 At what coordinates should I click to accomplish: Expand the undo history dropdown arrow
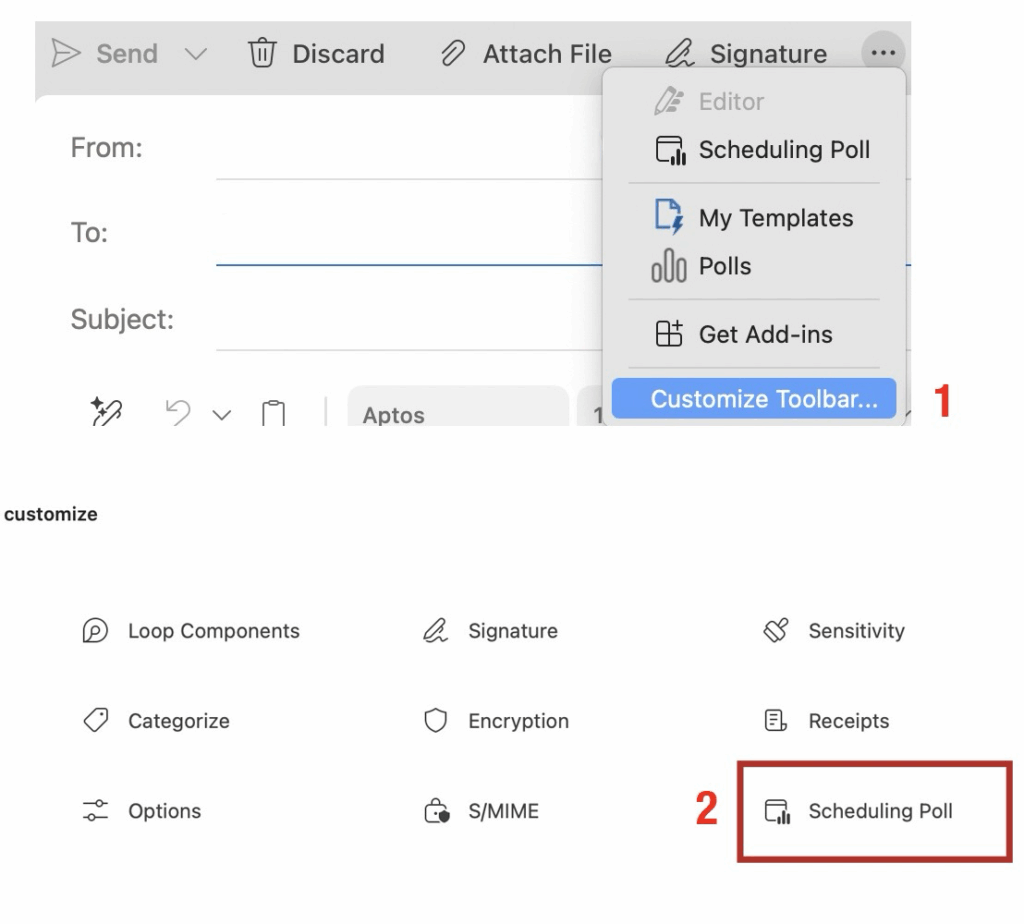point(221,414)
